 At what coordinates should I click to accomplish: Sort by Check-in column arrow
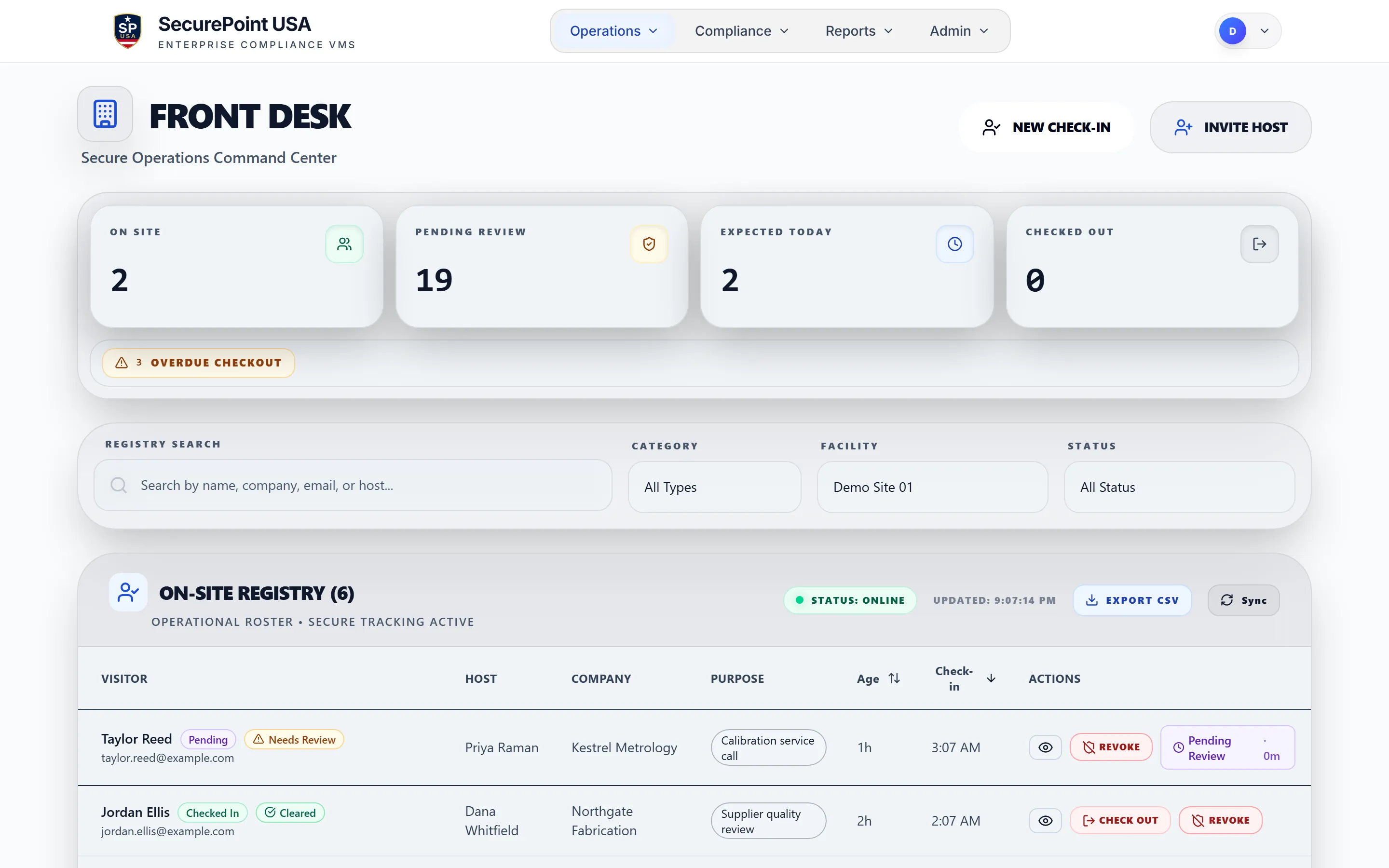(991, 678)
